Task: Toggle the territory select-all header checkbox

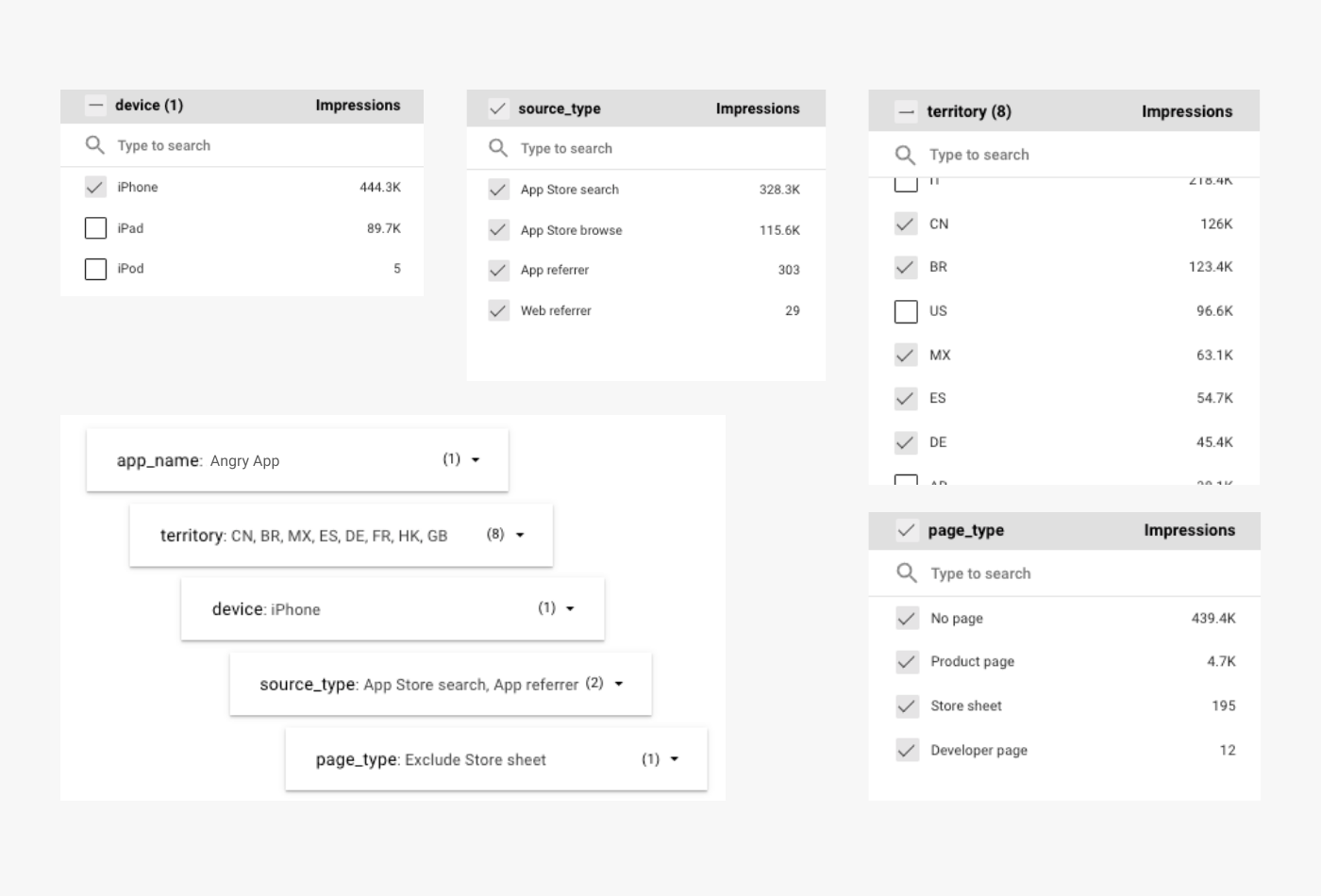Action: pos(906,112)
